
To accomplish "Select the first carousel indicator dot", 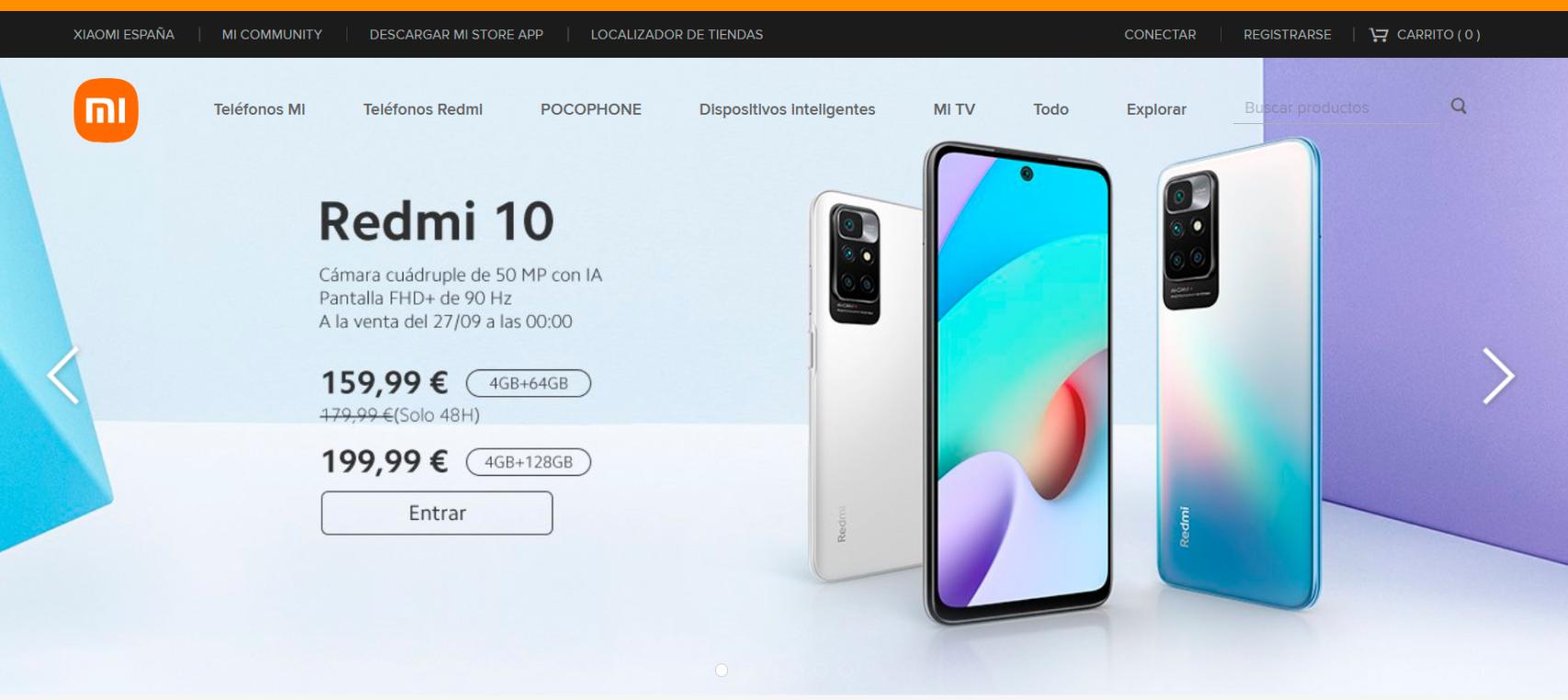I will pyautogui.click(x=722, y=671).
